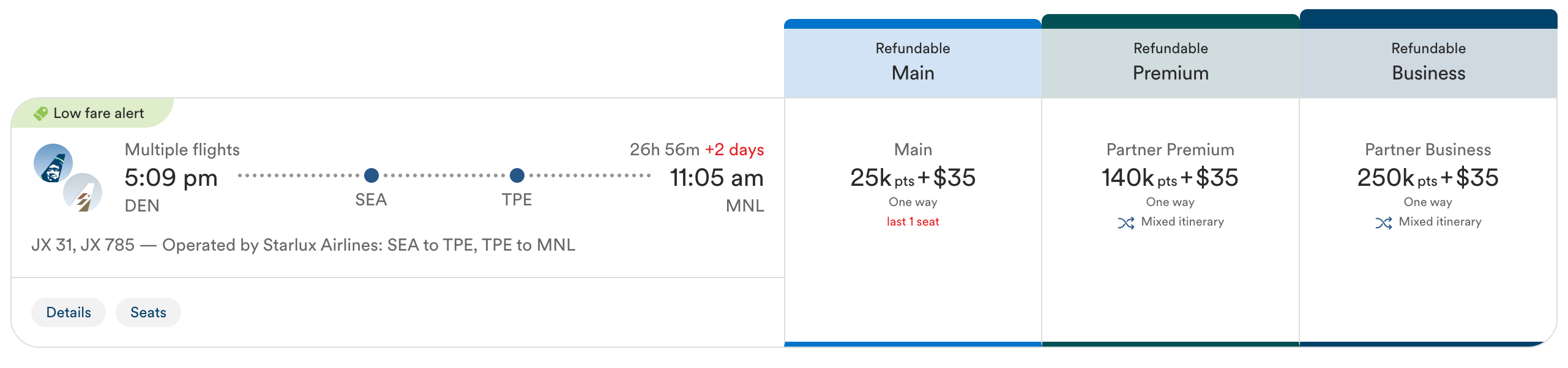Pick the Partner Business 250k pts fare
The width and height of the screenshot is (1568, 368).
(1427, 178)
